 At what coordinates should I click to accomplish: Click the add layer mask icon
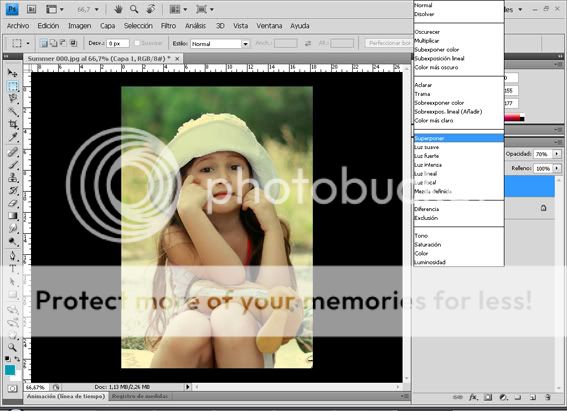point(488,397)
